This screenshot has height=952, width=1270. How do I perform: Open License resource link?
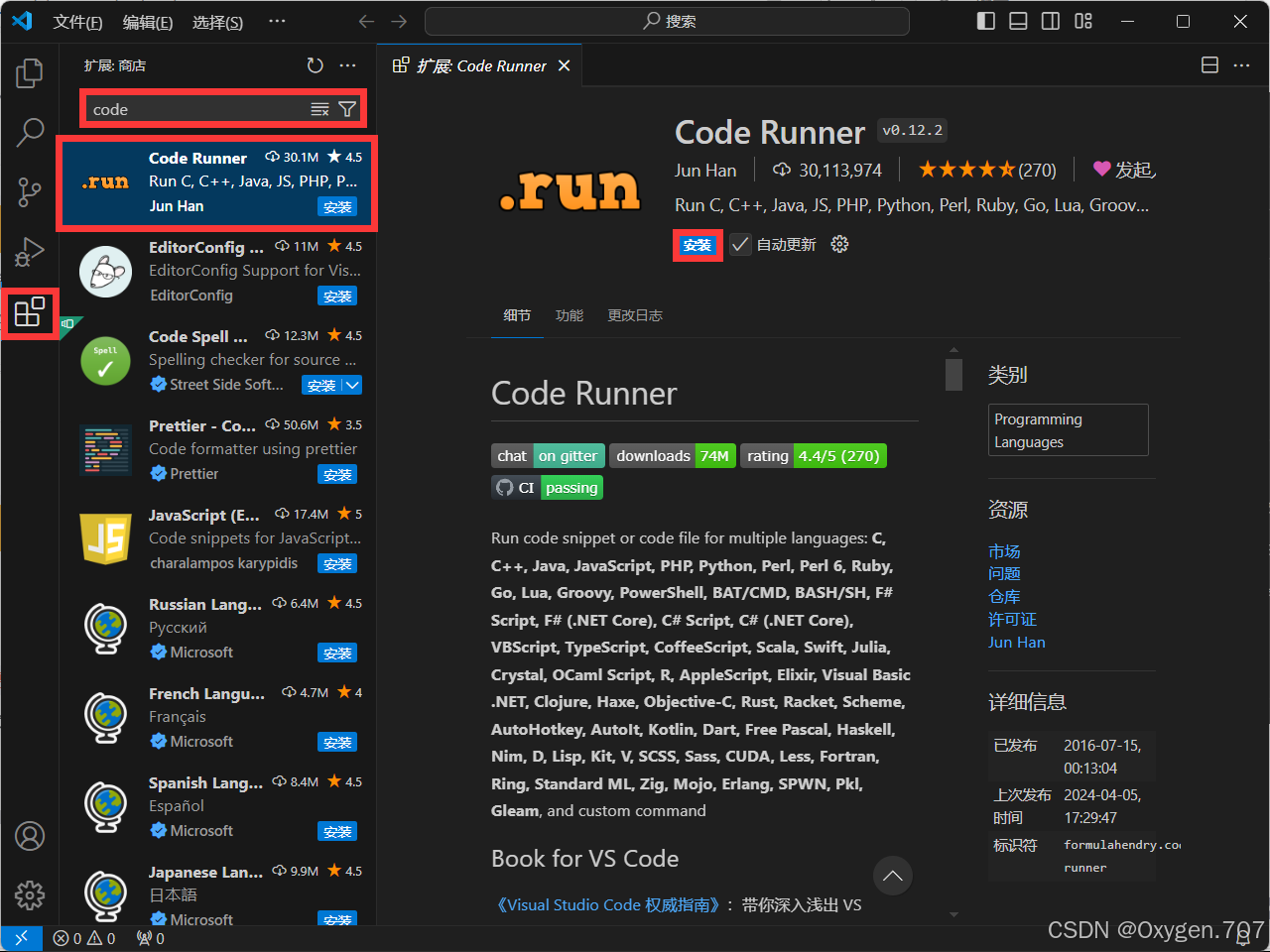click(x=1012, y=620)
